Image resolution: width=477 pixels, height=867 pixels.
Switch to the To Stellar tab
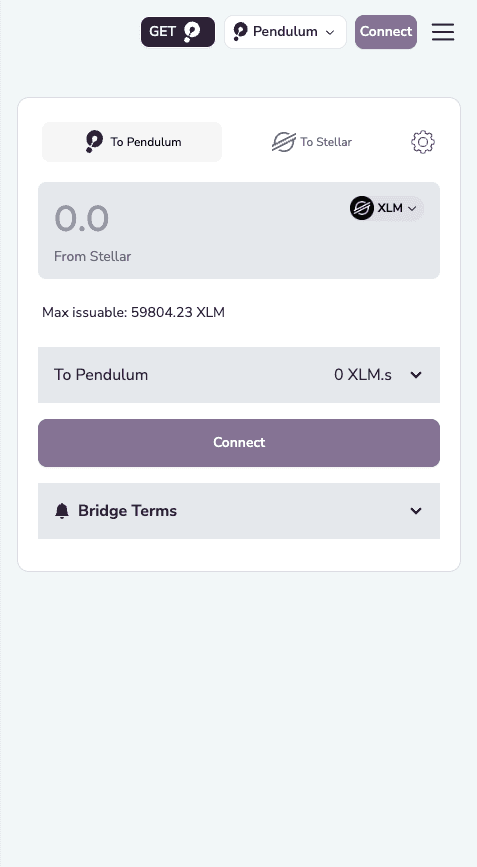(x=312, y=142)
